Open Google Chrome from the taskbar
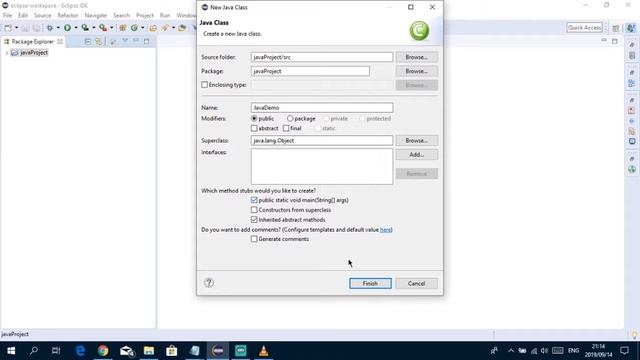Screen dimensions: 640x360 point(103,351)
